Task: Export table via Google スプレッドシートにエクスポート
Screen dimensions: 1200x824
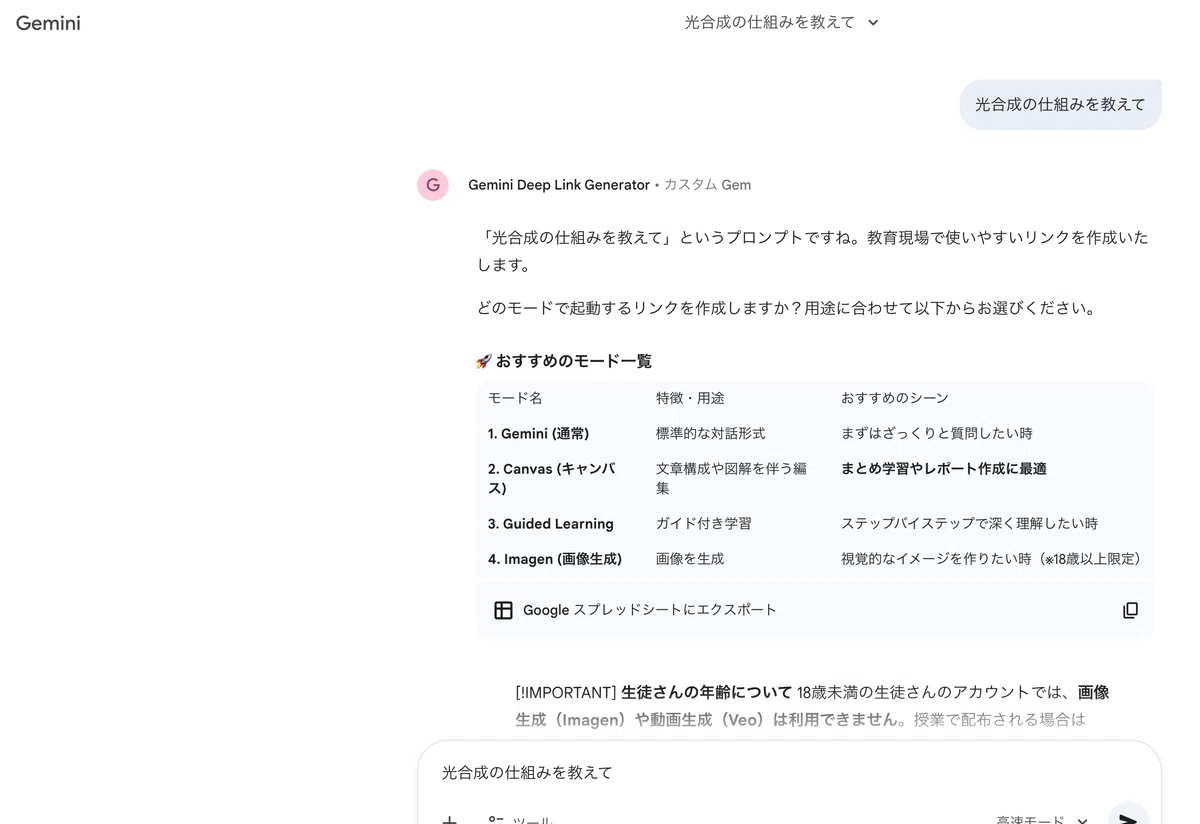Action: (649, 610)
